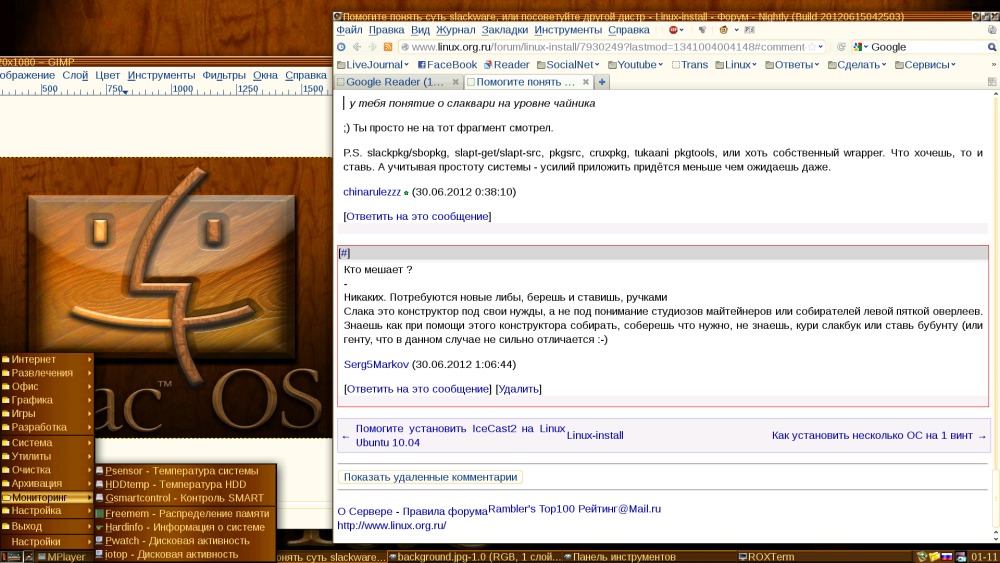1000x563 pixels.
Task: Open the FaceBook bookmark
Action: pos(447,64)
